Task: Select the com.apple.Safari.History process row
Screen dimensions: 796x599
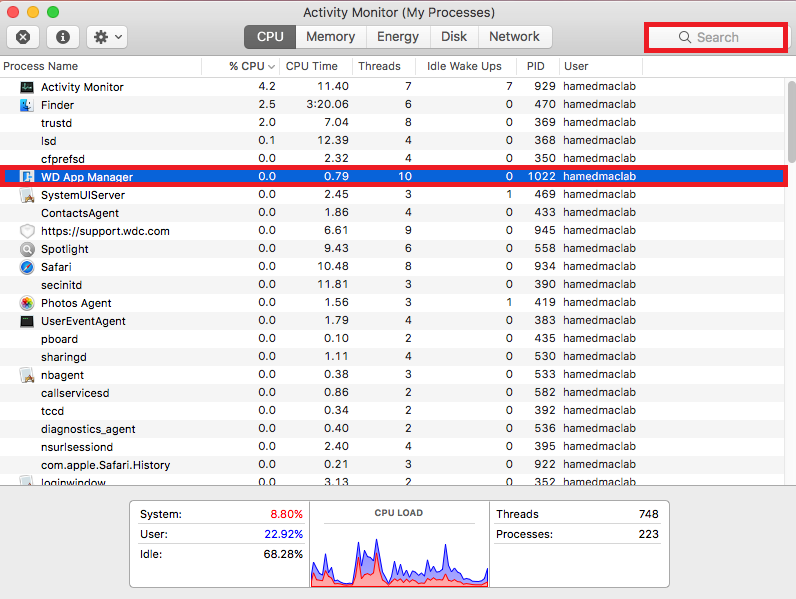Action: [392, 465]
